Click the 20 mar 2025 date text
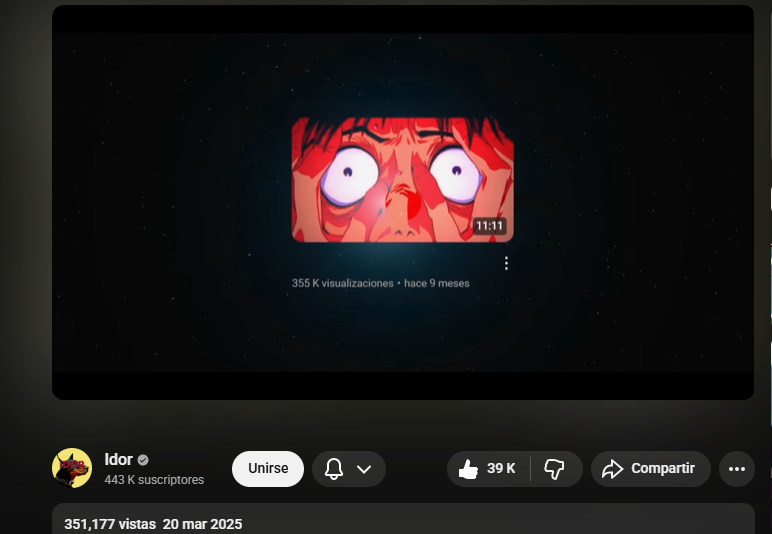Screen dimensions: 772x534 tap(202, 524)
